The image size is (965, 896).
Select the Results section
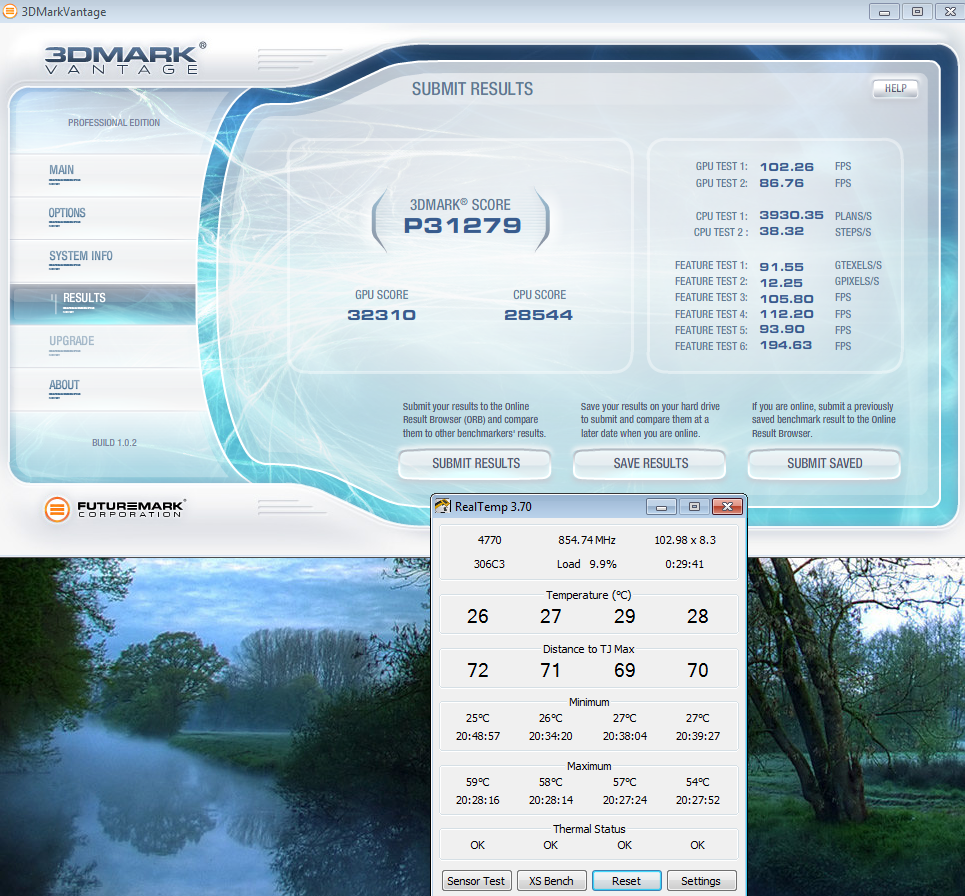pyautogui.click(x=103, y=304)
